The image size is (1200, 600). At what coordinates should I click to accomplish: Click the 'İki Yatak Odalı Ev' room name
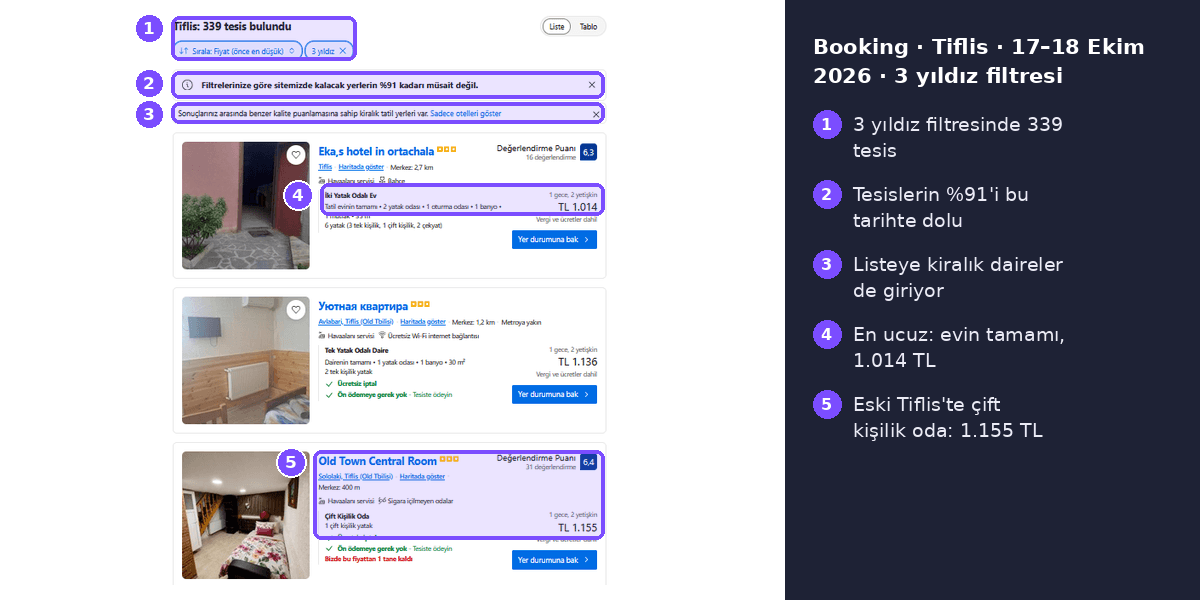pyautogui.click(x=351, y=195)
